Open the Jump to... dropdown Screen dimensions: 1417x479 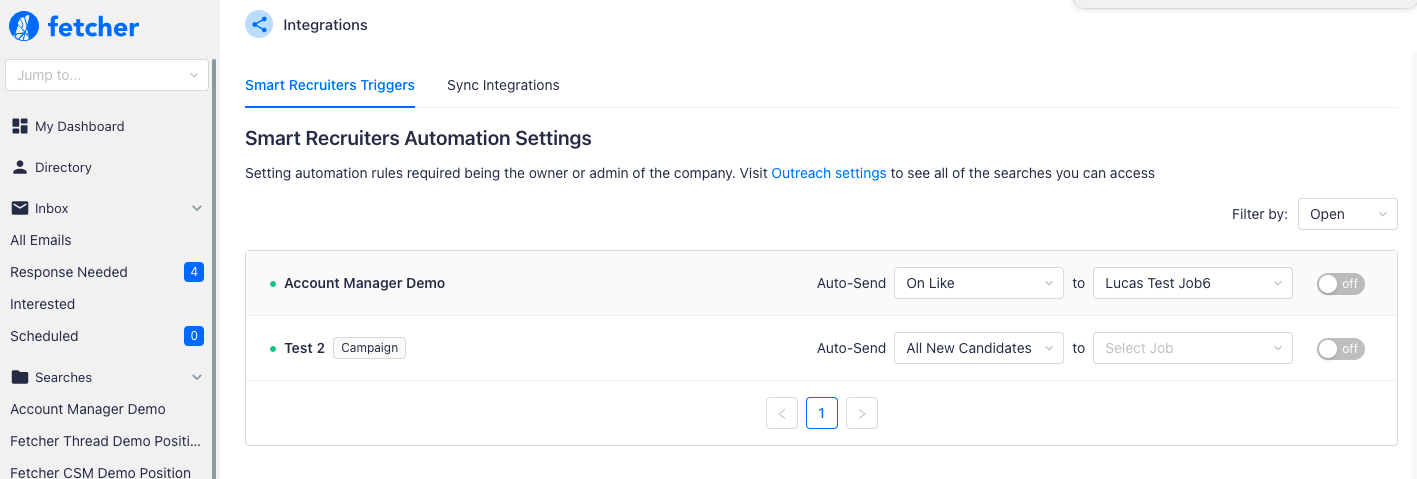click(x=107, y=75)
